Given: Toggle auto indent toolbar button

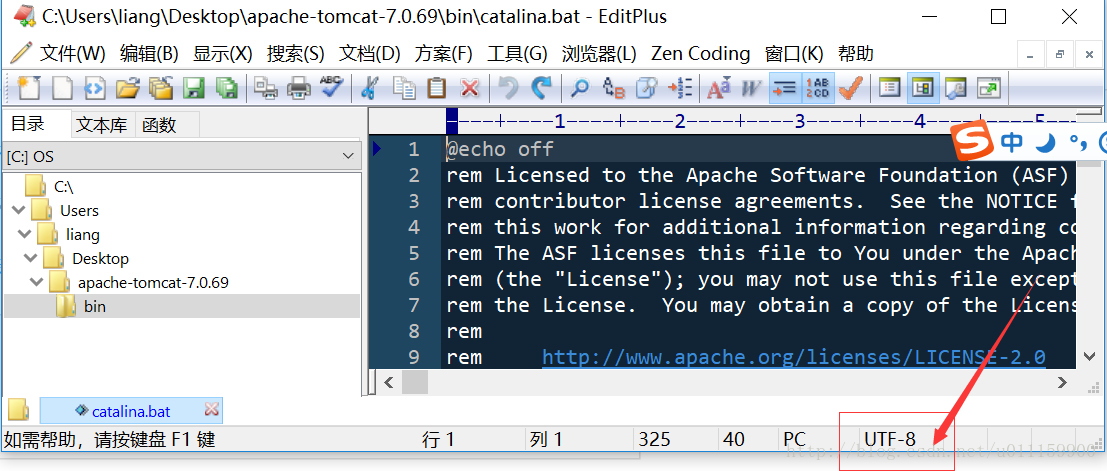Looking at the screenshot, I should pos(785,88).
